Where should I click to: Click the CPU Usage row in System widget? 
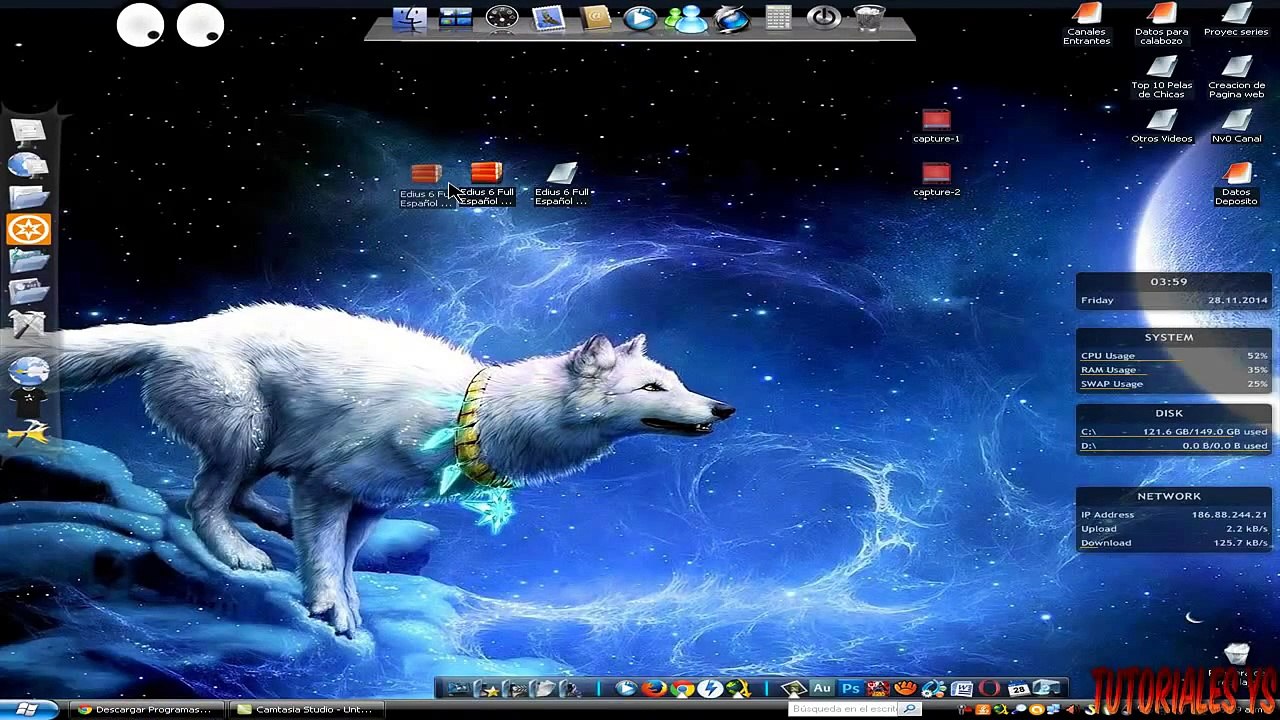click(1174, 356)
